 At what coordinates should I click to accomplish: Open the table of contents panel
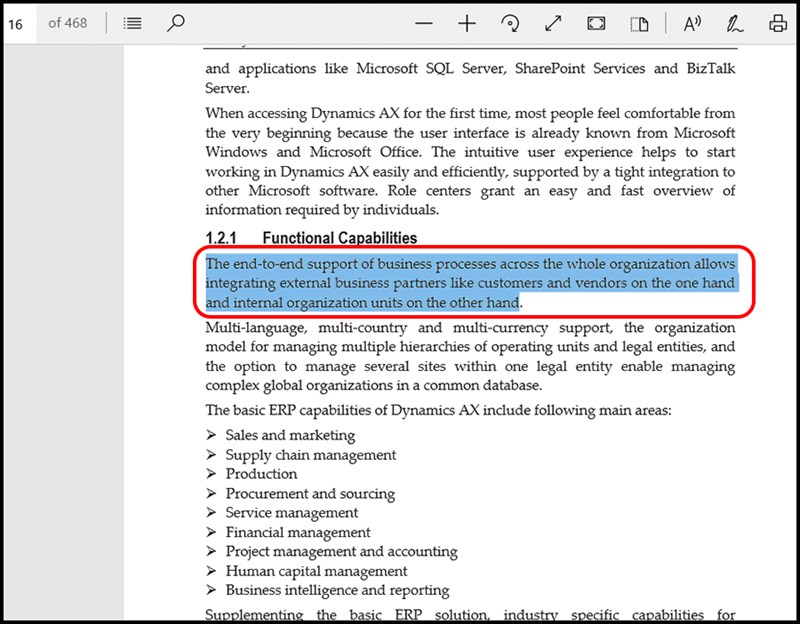click(132, 23)
